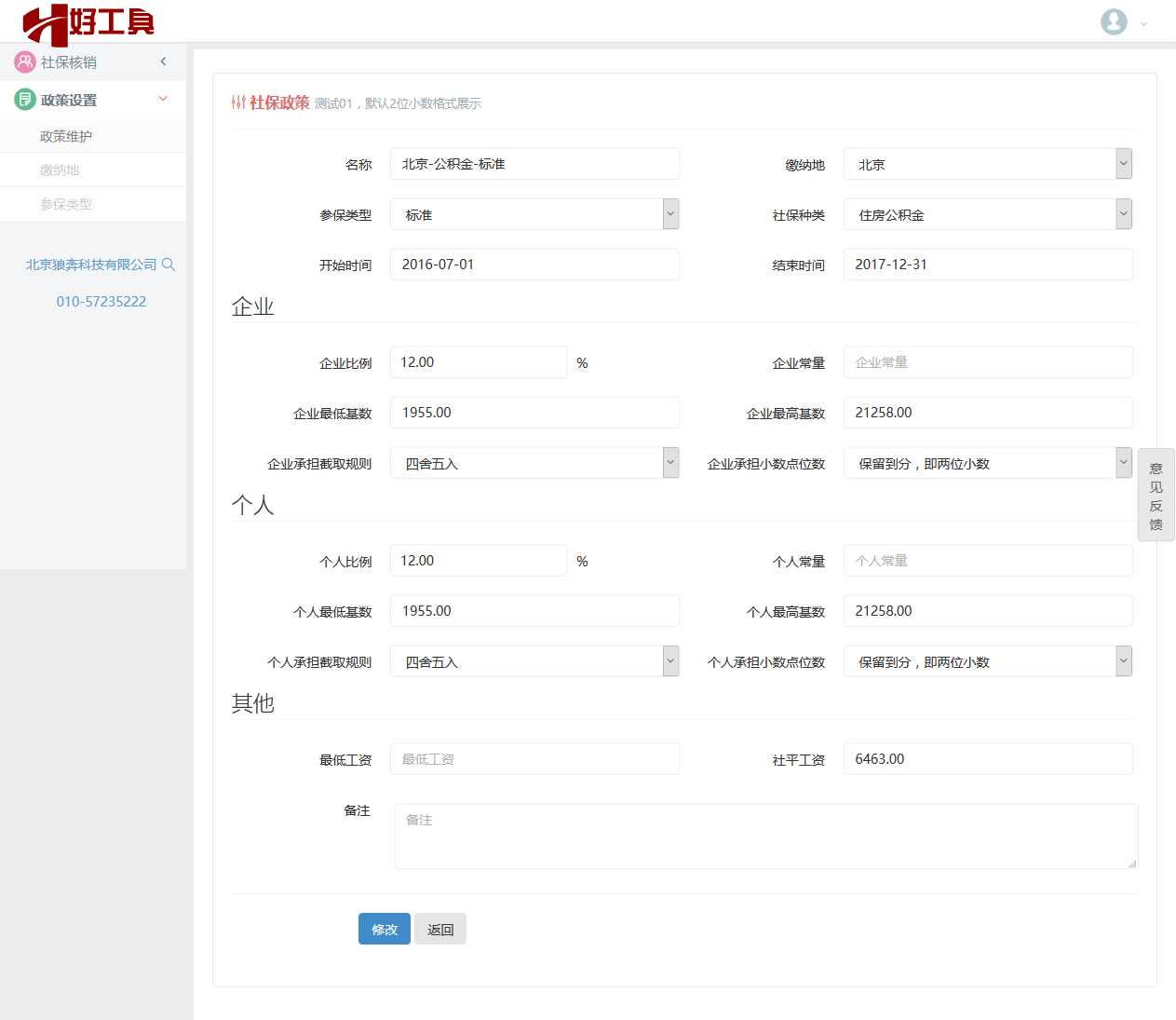Click the 个人最低基数 input field

(x=534, y=611)
